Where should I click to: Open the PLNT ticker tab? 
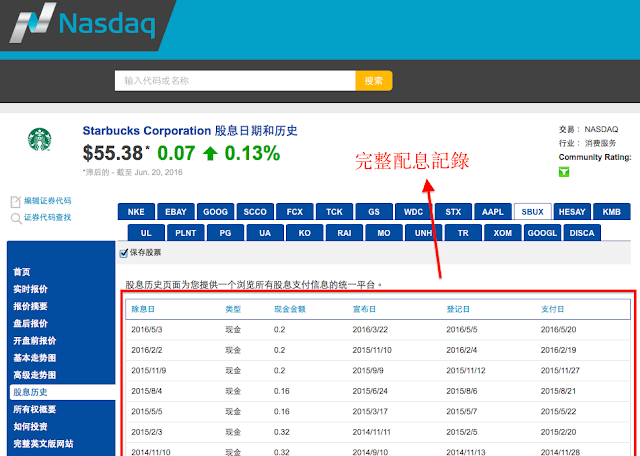click(186, 233)
